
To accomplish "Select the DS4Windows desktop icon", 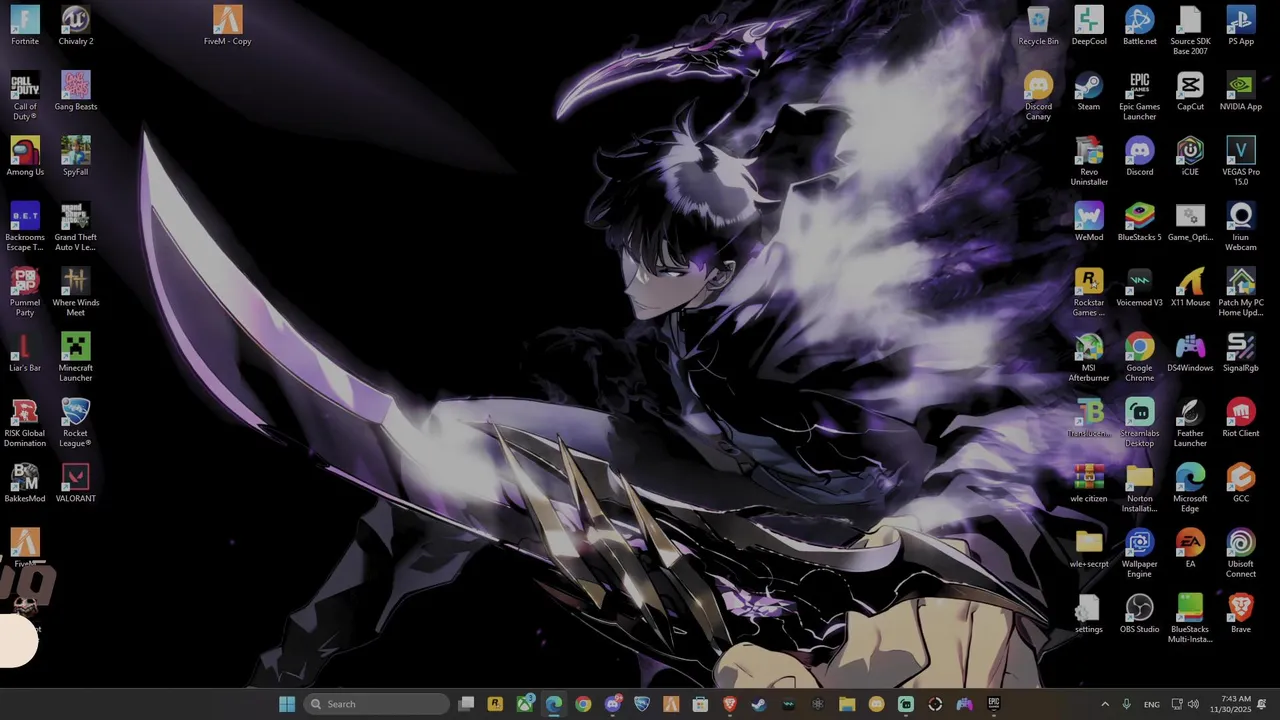I will [1190, 352].
